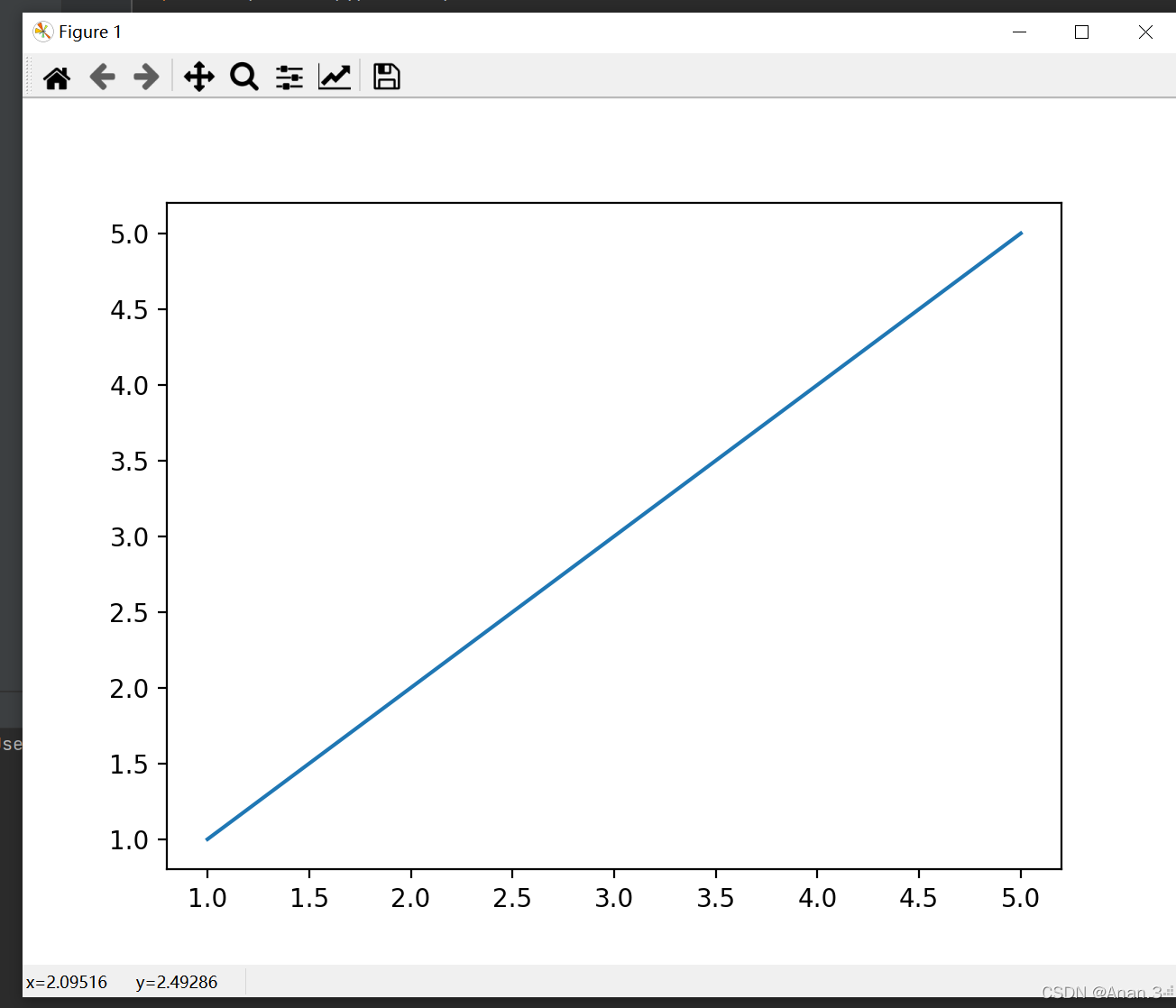Click the y-axis tick label 1.5
1176x1008 pixels.
[x=129, y=765]
